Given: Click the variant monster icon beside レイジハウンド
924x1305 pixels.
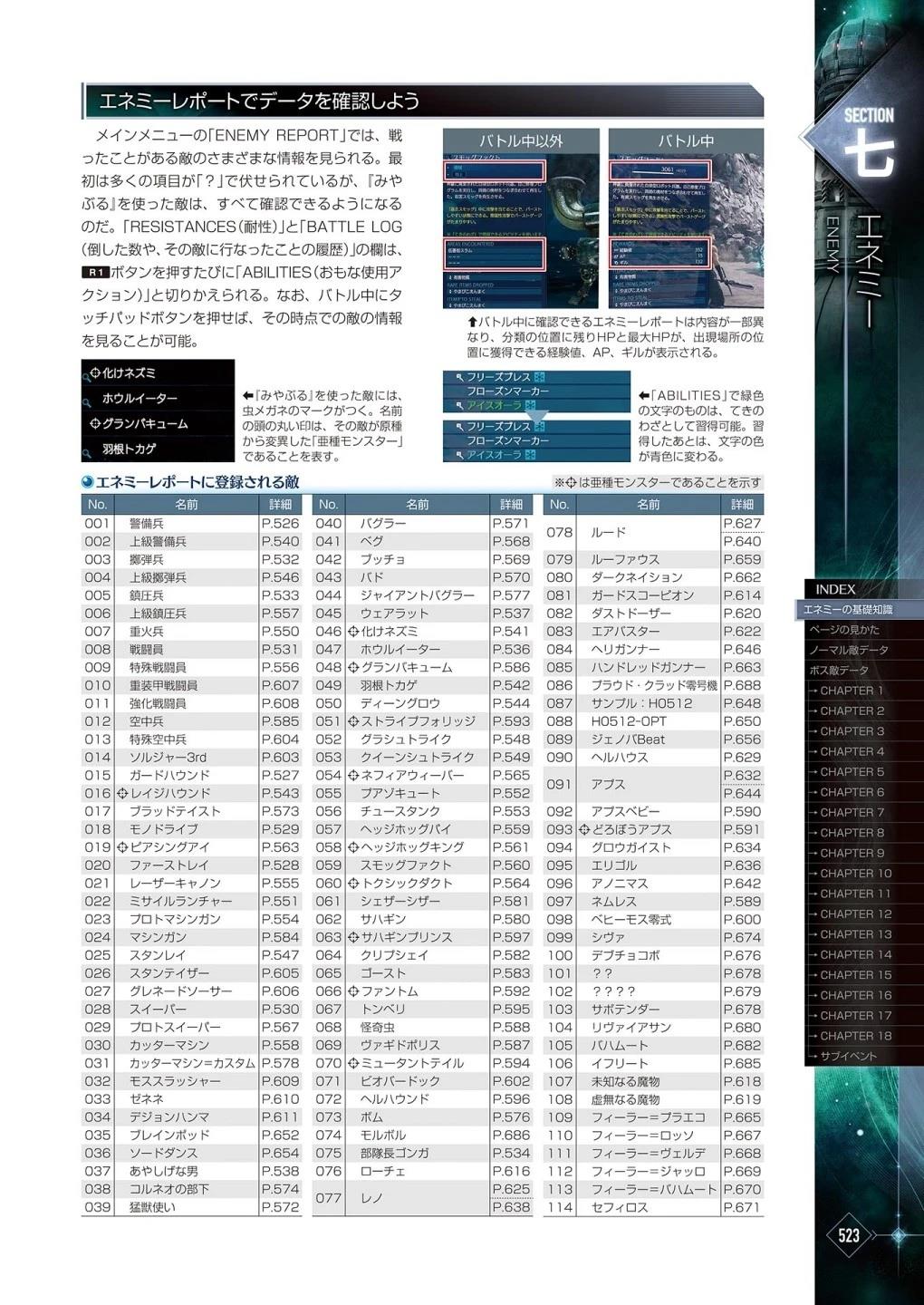Looking at the screenshot, I should tap(121, 794).
